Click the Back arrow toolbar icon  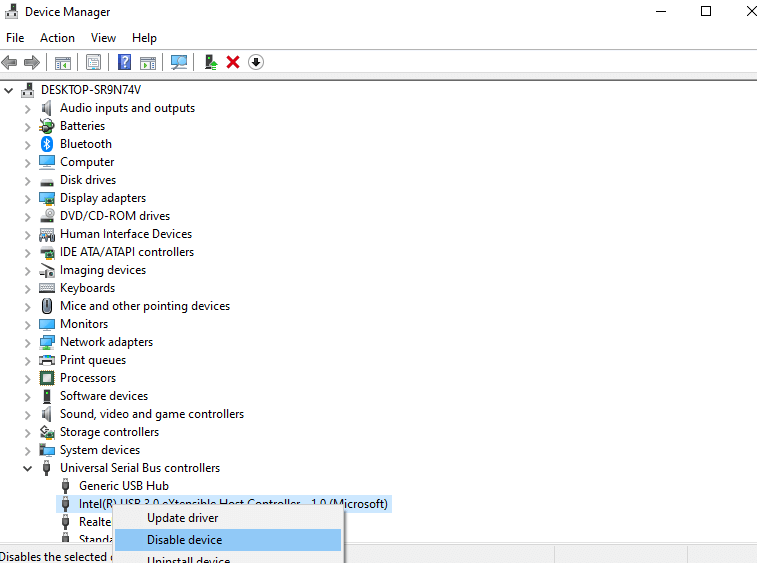[x=9, y=62]
